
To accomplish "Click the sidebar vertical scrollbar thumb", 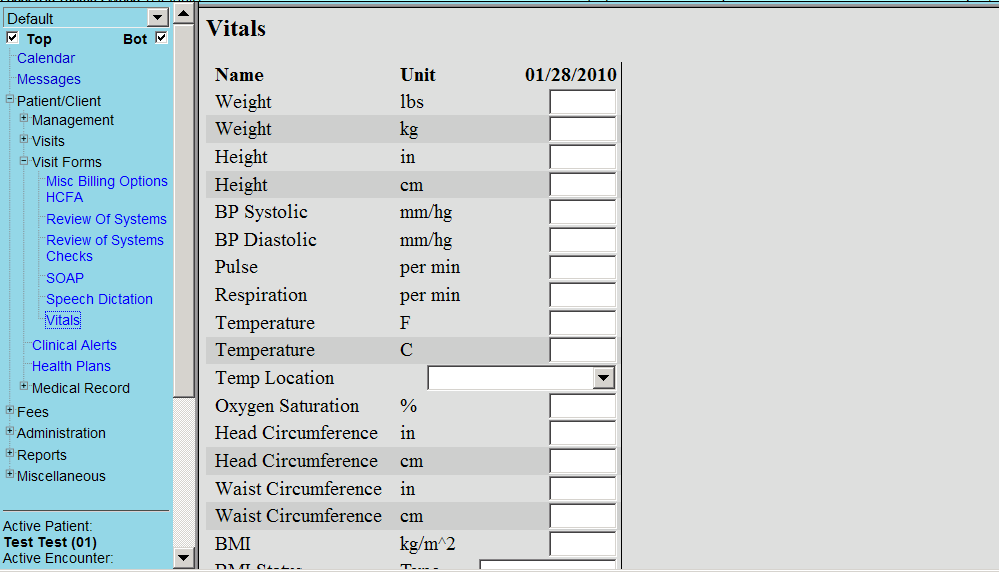I will point(183,210).
